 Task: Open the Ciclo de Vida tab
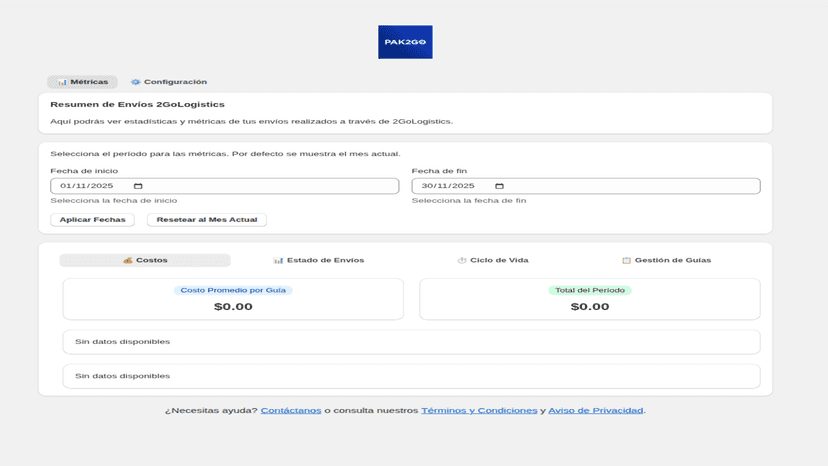click(493, 260)
